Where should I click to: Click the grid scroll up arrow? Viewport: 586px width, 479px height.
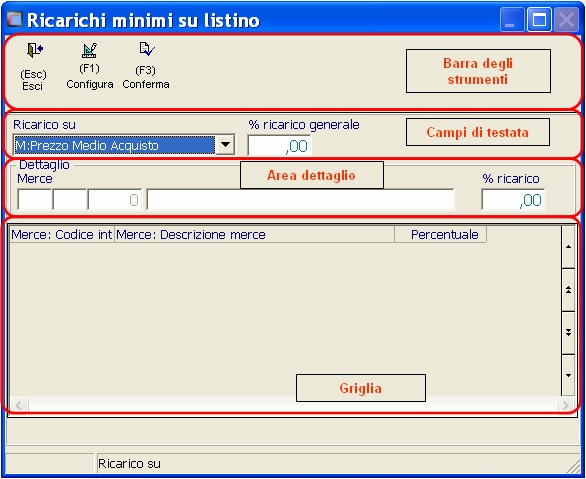(568, 247)
